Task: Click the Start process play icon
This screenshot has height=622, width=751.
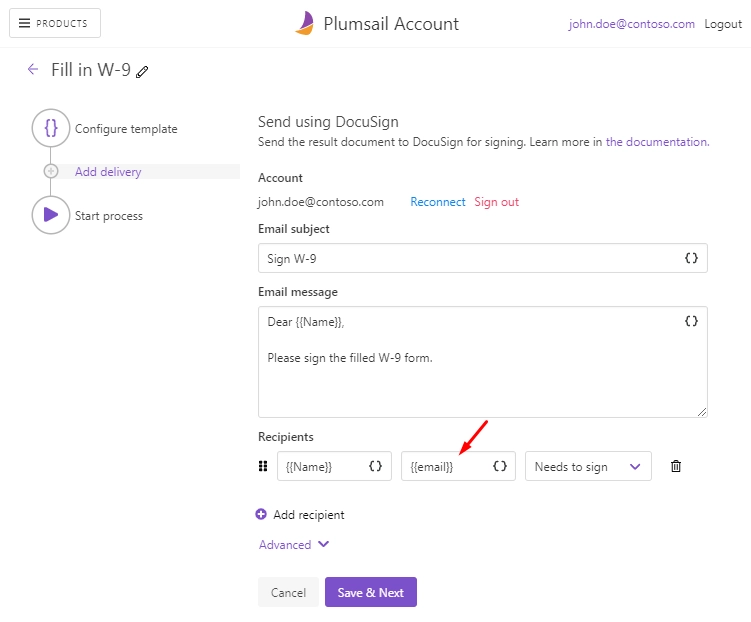Action: click(51, 215)
